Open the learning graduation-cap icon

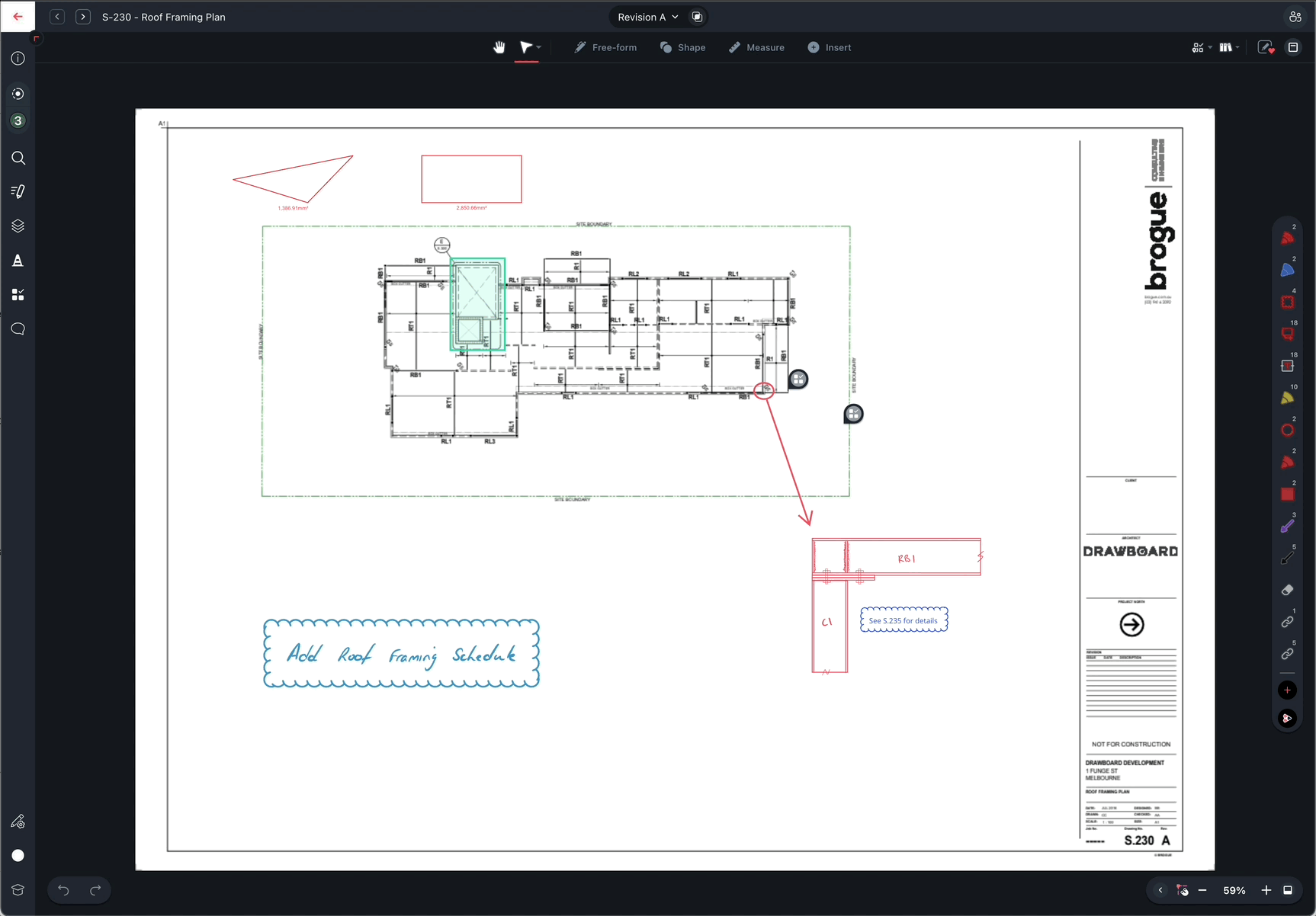[x=18, y=889]
